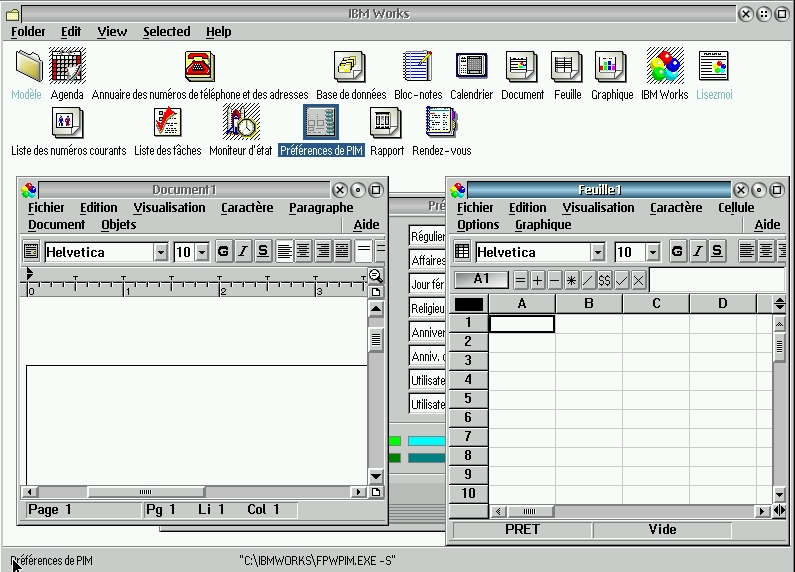Toggle bold (G) in Document1 toolbar

pos(223,252)
